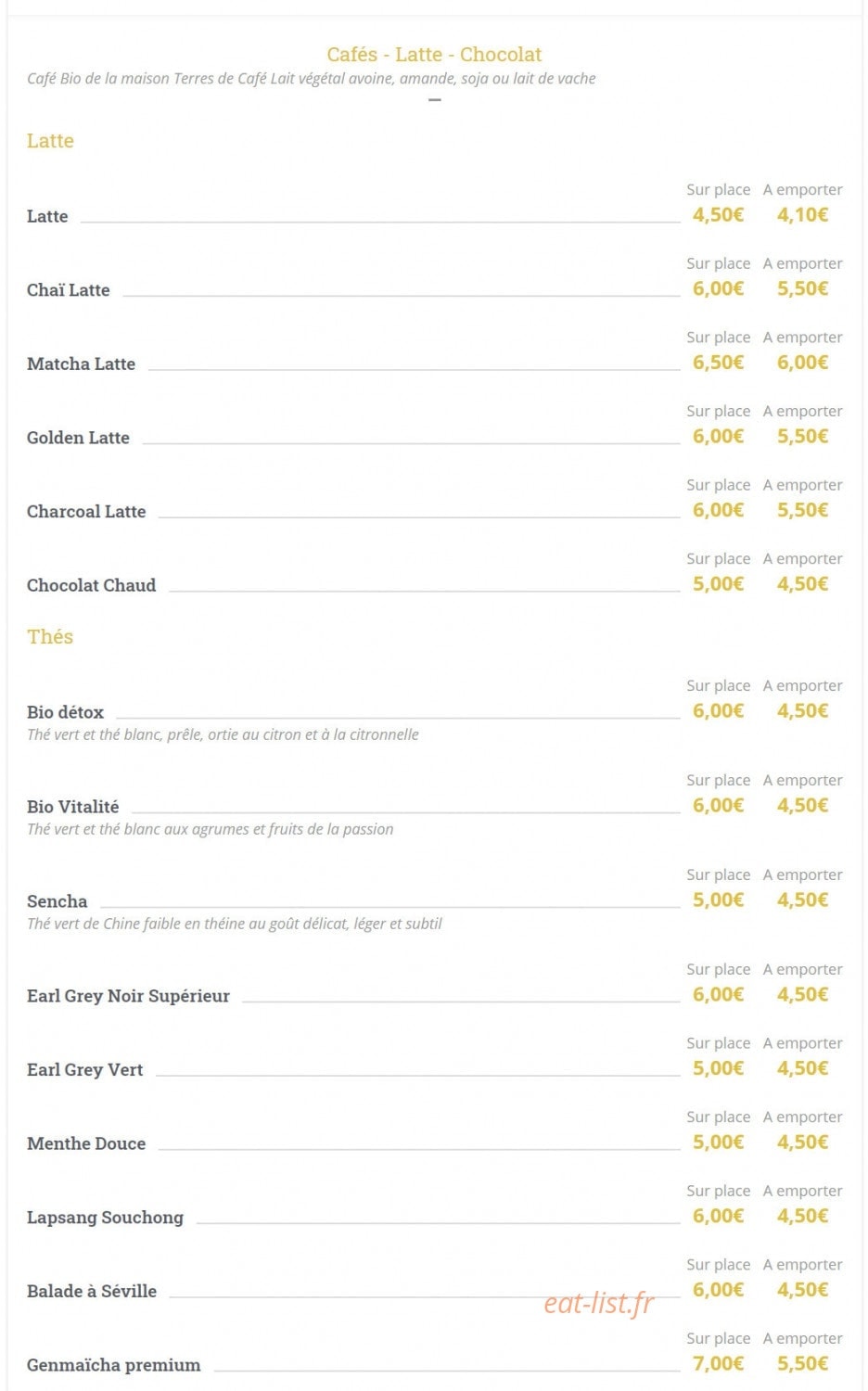
Task: Click the Chaï Latte menu item
Action: click(69, 290)
